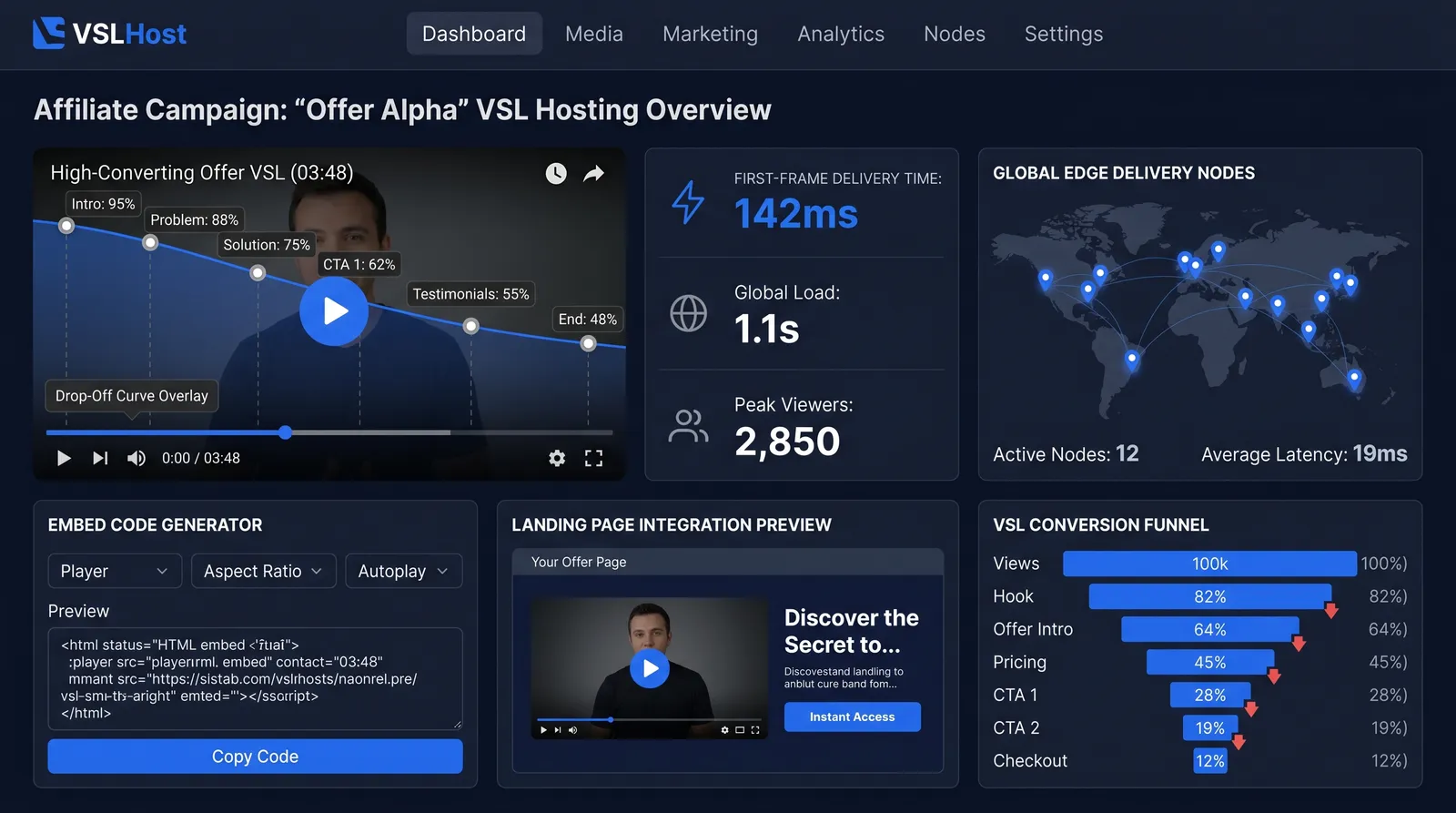Click the preview video fullscreen icon
This screenshot has height=813, width=1456.
(x=755, y=730)
